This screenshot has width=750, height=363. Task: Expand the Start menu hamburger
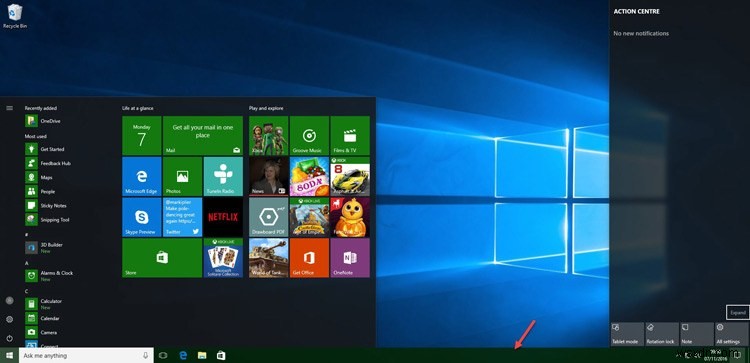pos(10,108)
